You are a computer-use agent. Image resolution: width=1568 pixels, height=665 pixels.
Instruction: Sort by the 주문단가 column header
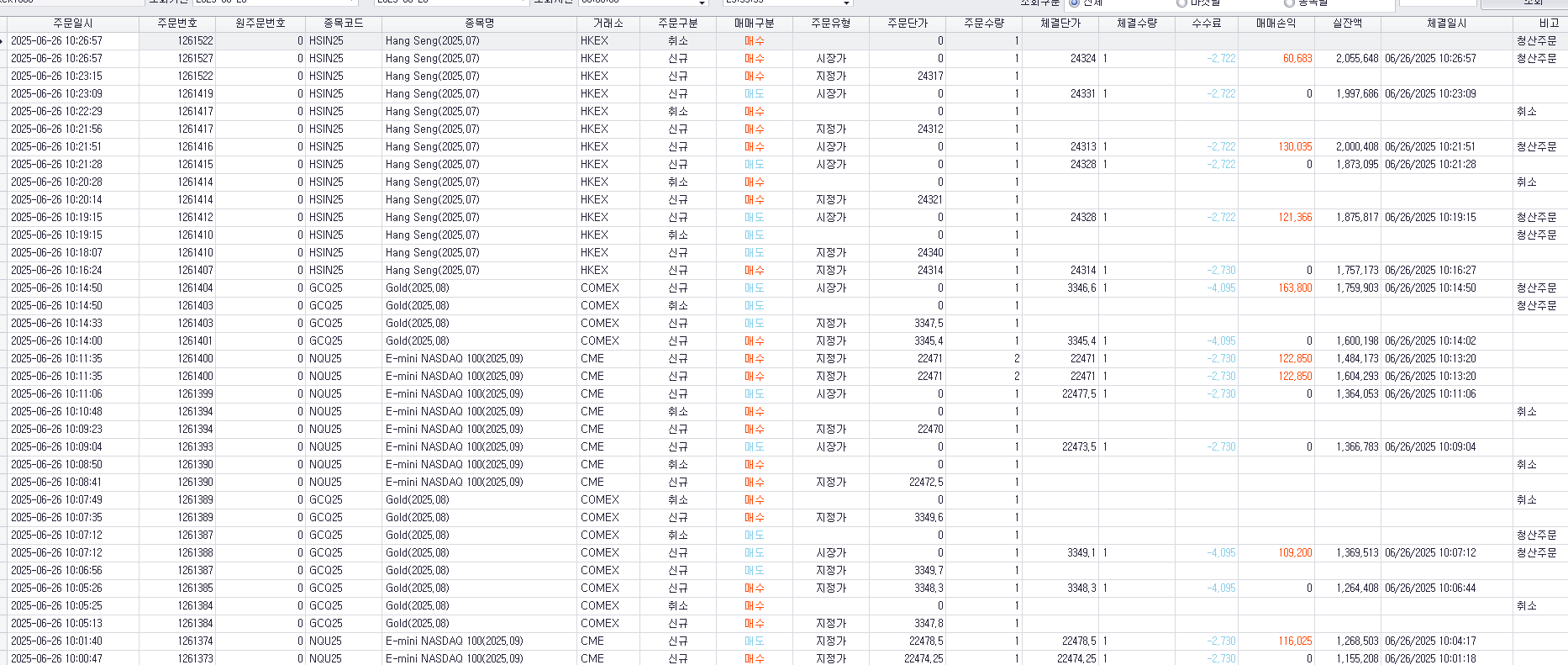point(908,24)
